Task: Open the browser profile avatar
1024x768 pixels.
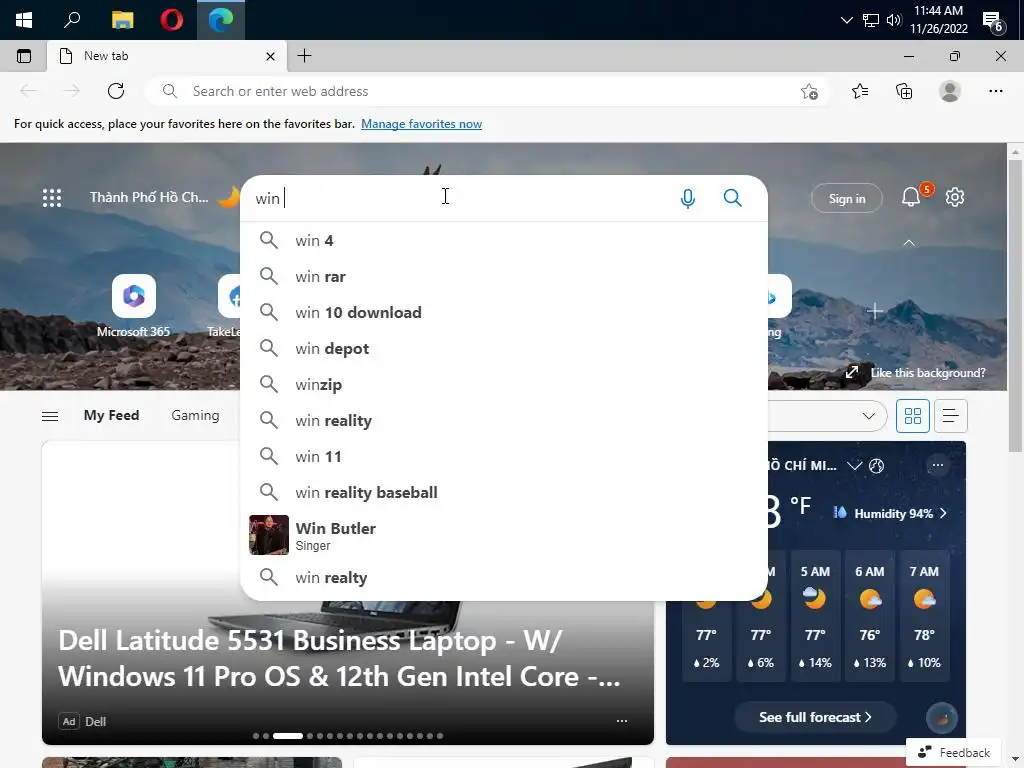Action: 950,91
